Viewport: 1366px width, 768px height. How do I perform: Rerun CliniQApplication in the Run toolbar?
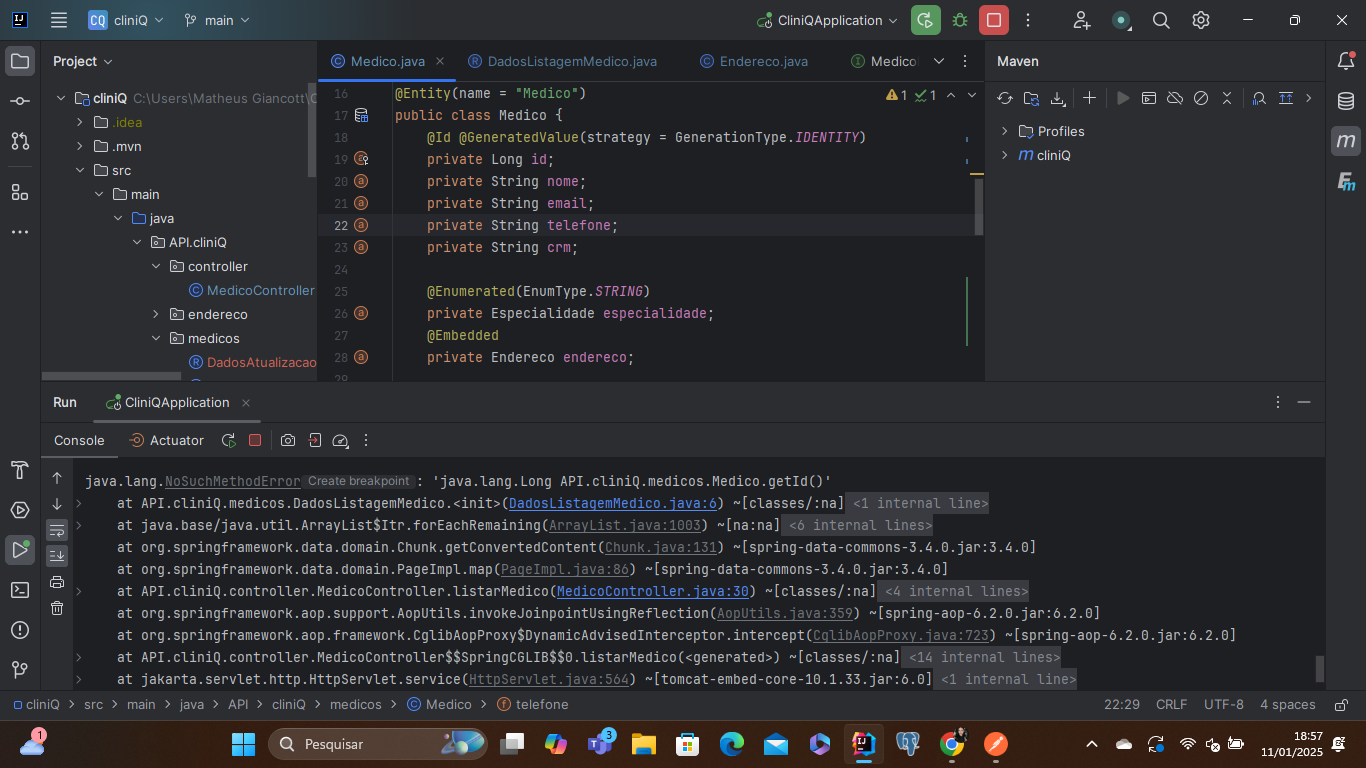(229, 440)
